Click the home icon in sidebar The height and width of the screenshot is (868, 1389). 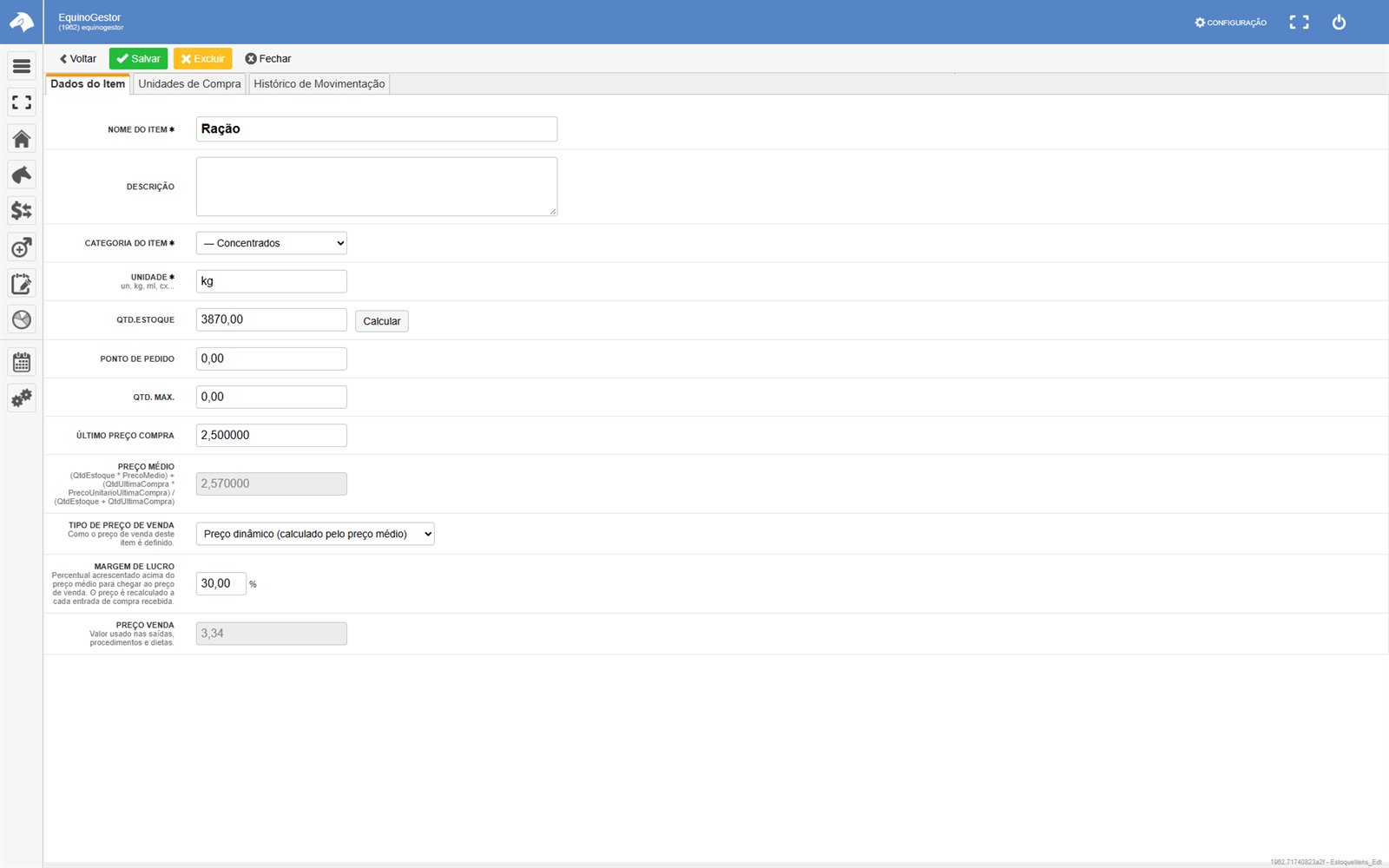point(22,139)
